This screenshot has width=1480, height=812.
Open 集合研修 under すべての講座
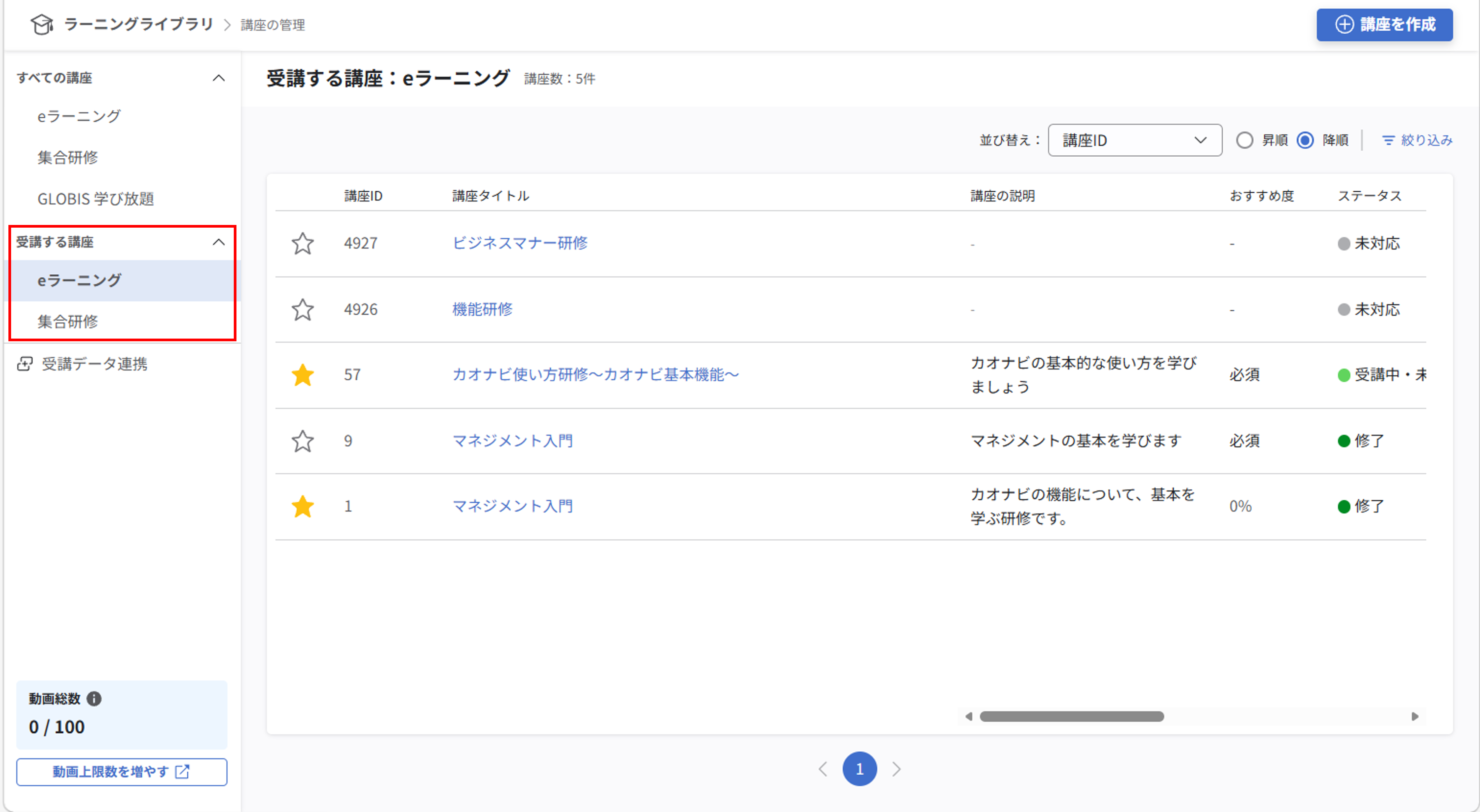tap(68, 157)
